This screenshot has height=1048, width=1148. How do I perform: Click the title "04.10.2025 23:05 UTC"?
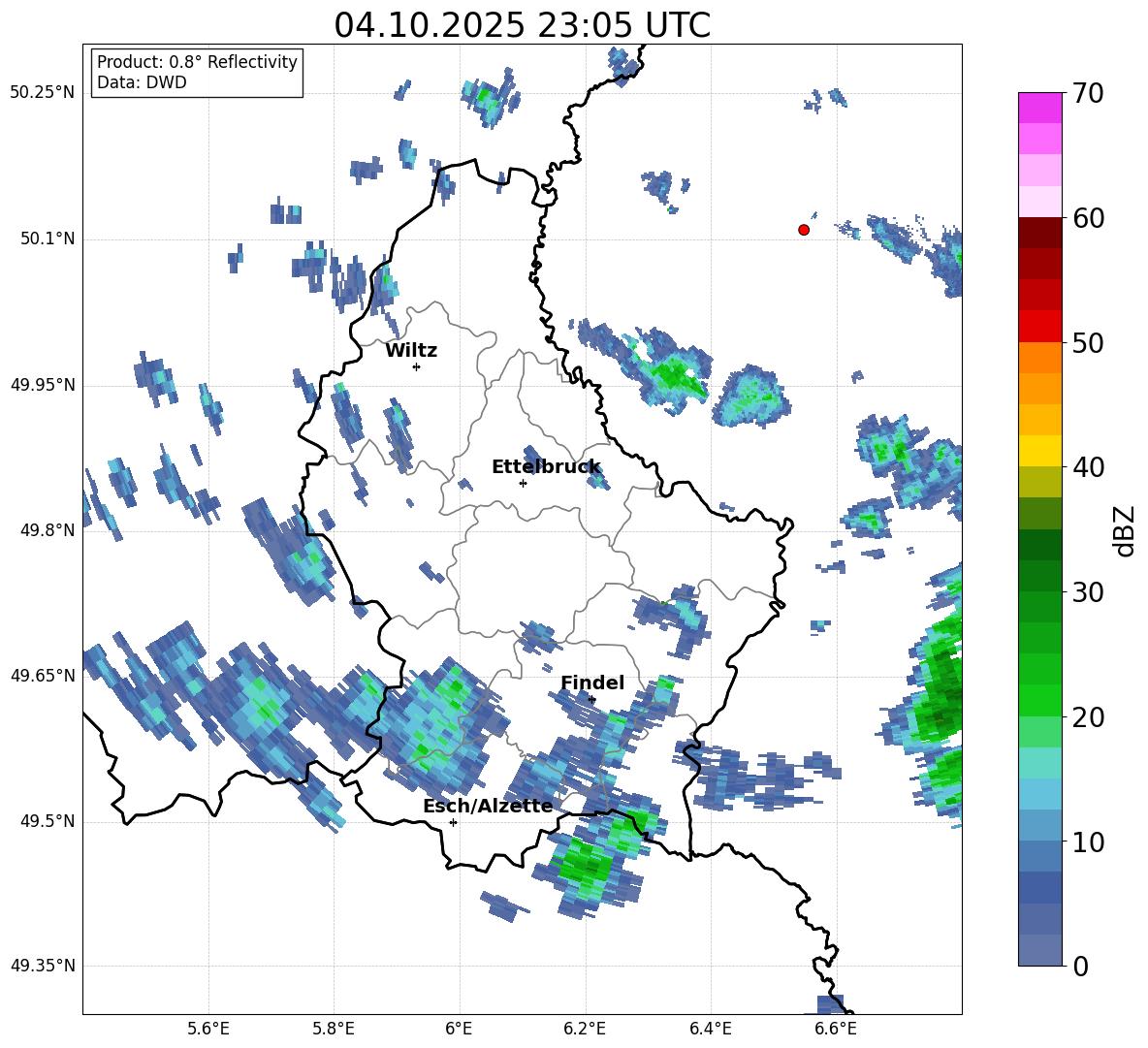[x=522, y=25]
